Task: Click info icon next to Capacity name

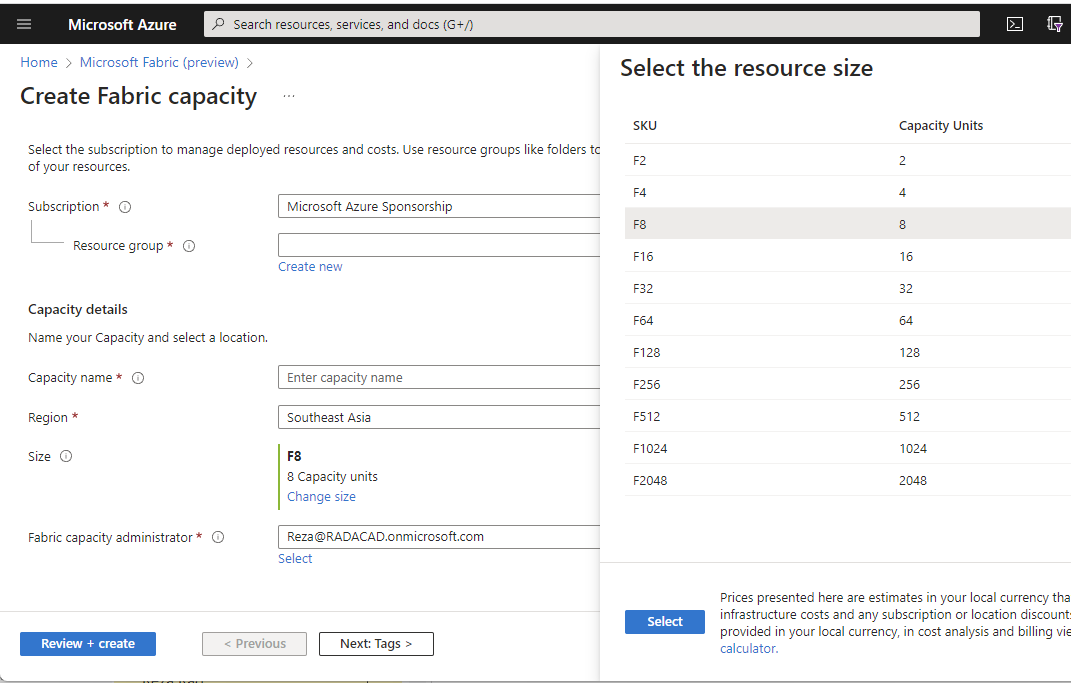Action: click(x=138, y=378)
